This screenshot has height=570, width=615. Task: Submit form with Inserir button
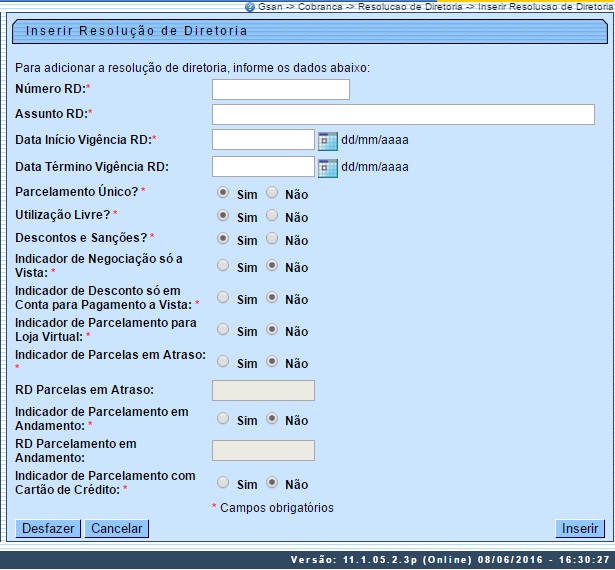tap(580, 528)
